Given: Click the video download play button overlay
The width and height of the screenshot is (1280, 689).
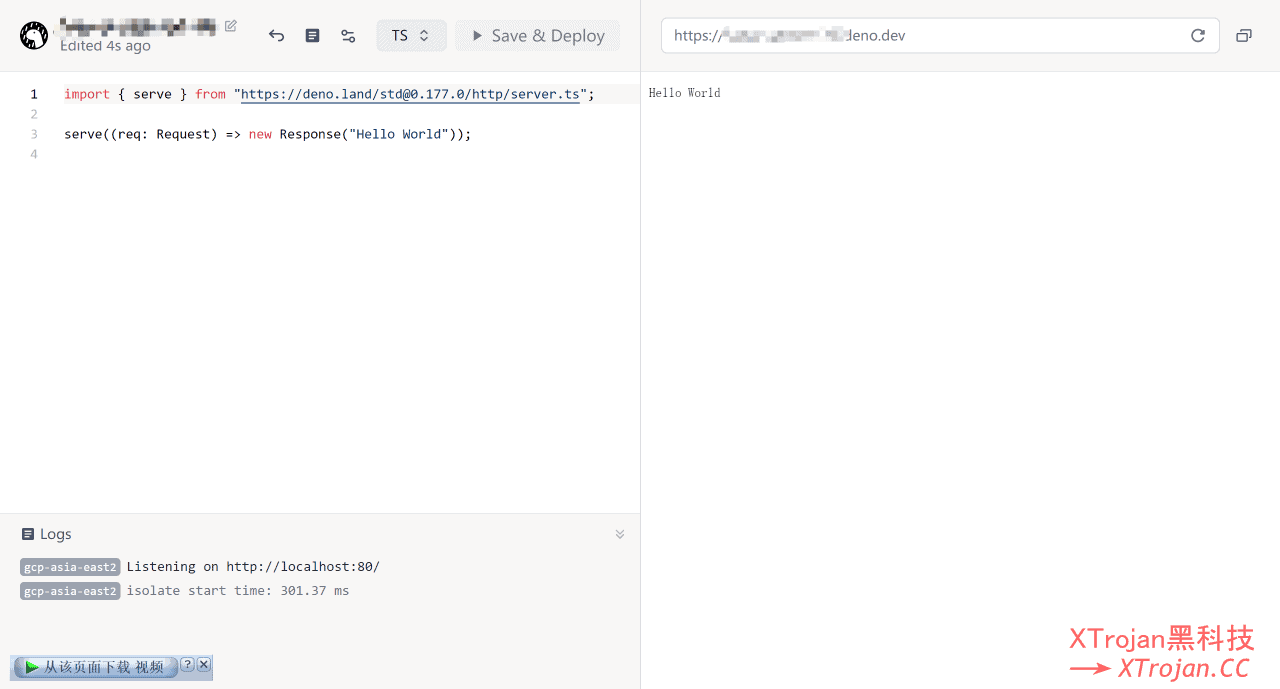Looking at the screenshot, I should tap(96, 667).
